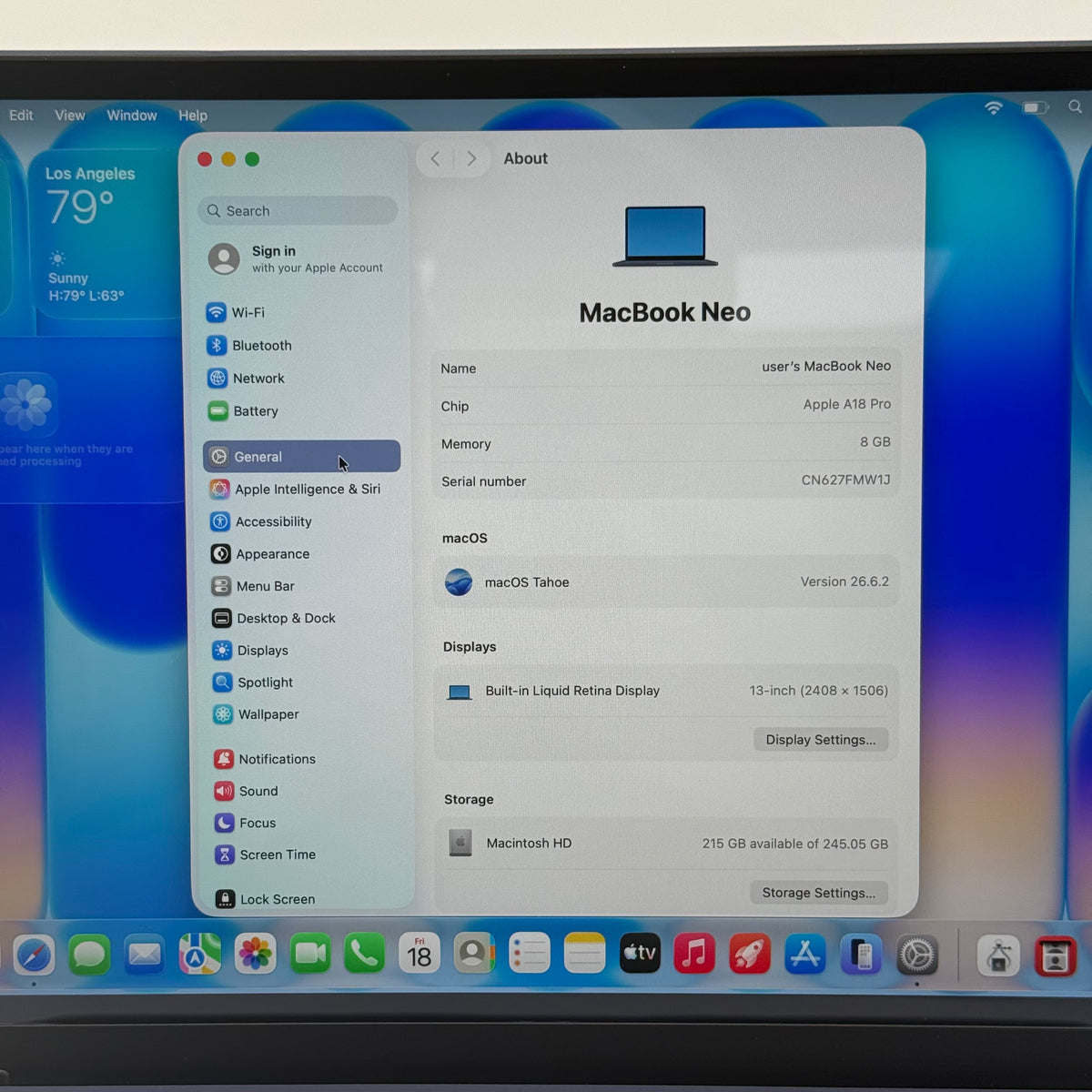This screenshot has width=1092, height=1092.
Task: Open Appearance settings pane
Action: (x=260, y=553)
